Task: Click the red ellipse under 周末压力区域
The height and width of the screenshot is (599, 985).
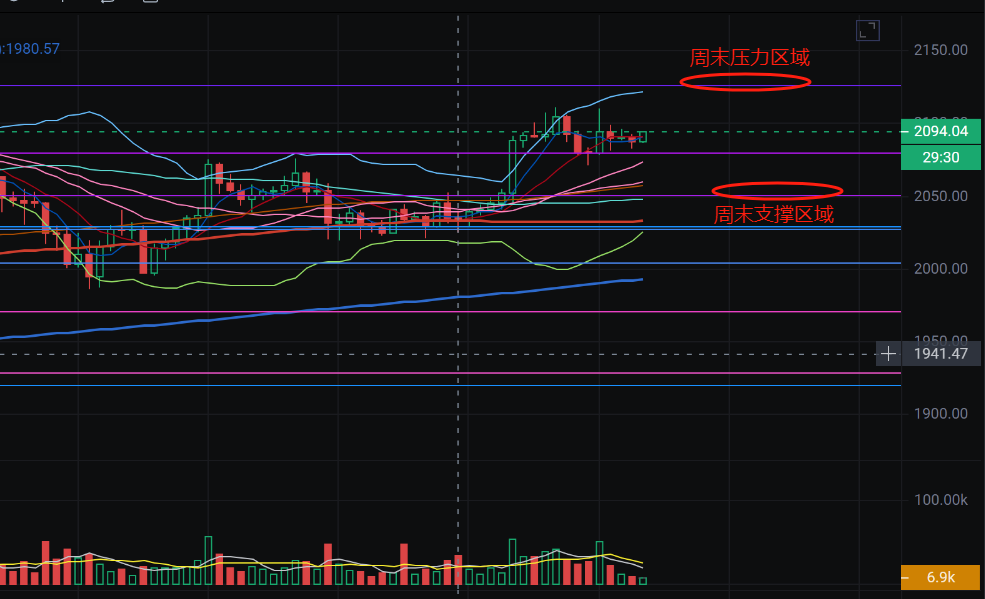Action: [745, 82]
